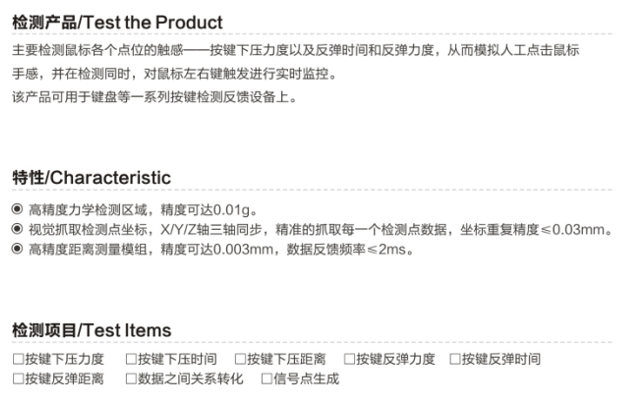This screenshot has width=631, height=409.
Task: Check the 数据之间关系转化 checkbox
Action: coord(131,379)
